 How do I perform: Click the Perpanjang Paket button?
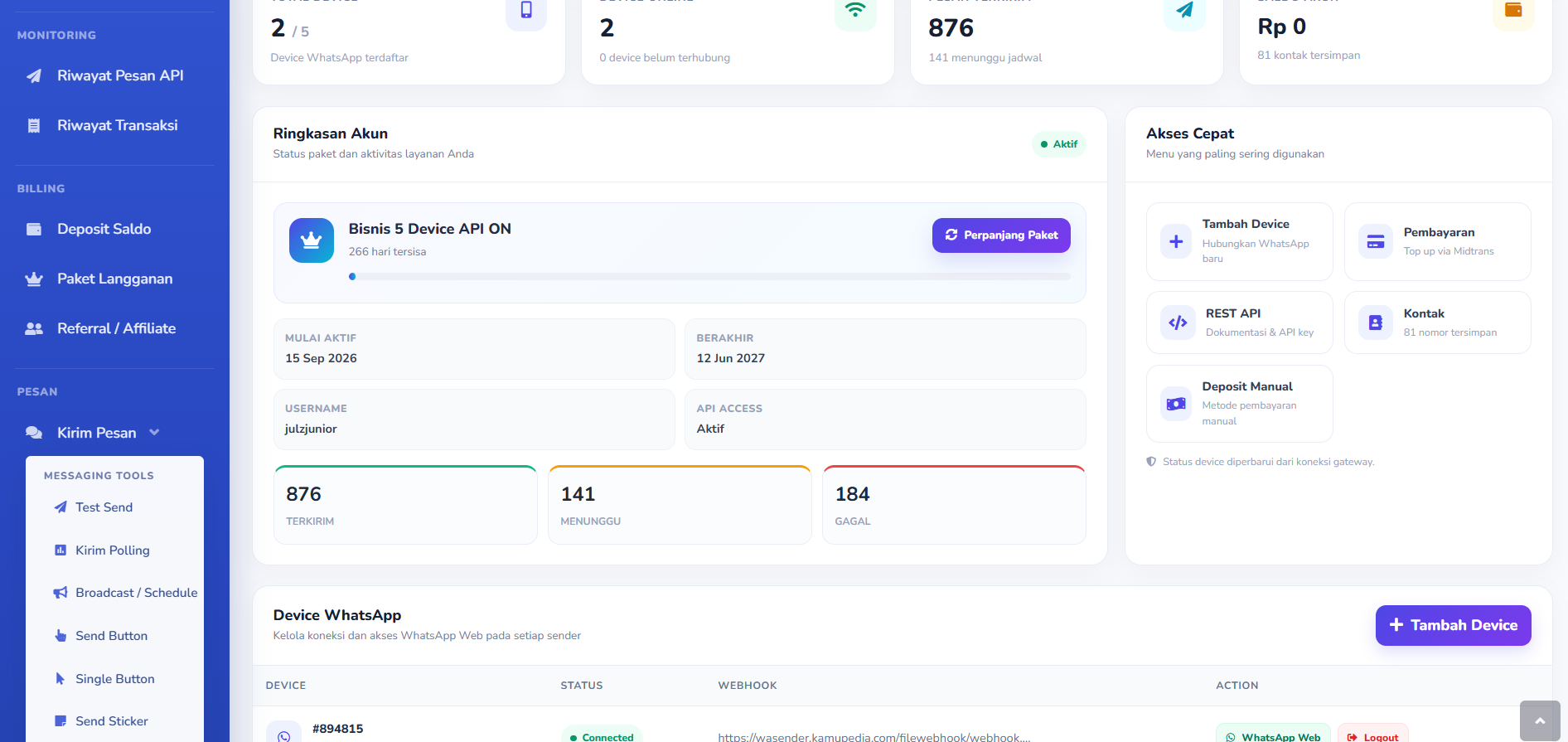pos(1001,235)
